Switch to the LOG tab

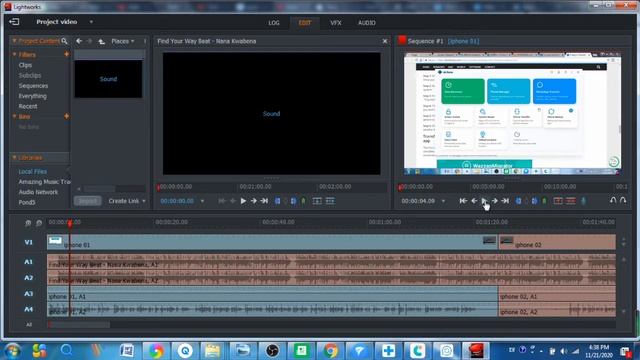pyautogui.click(x=274, y=23)
